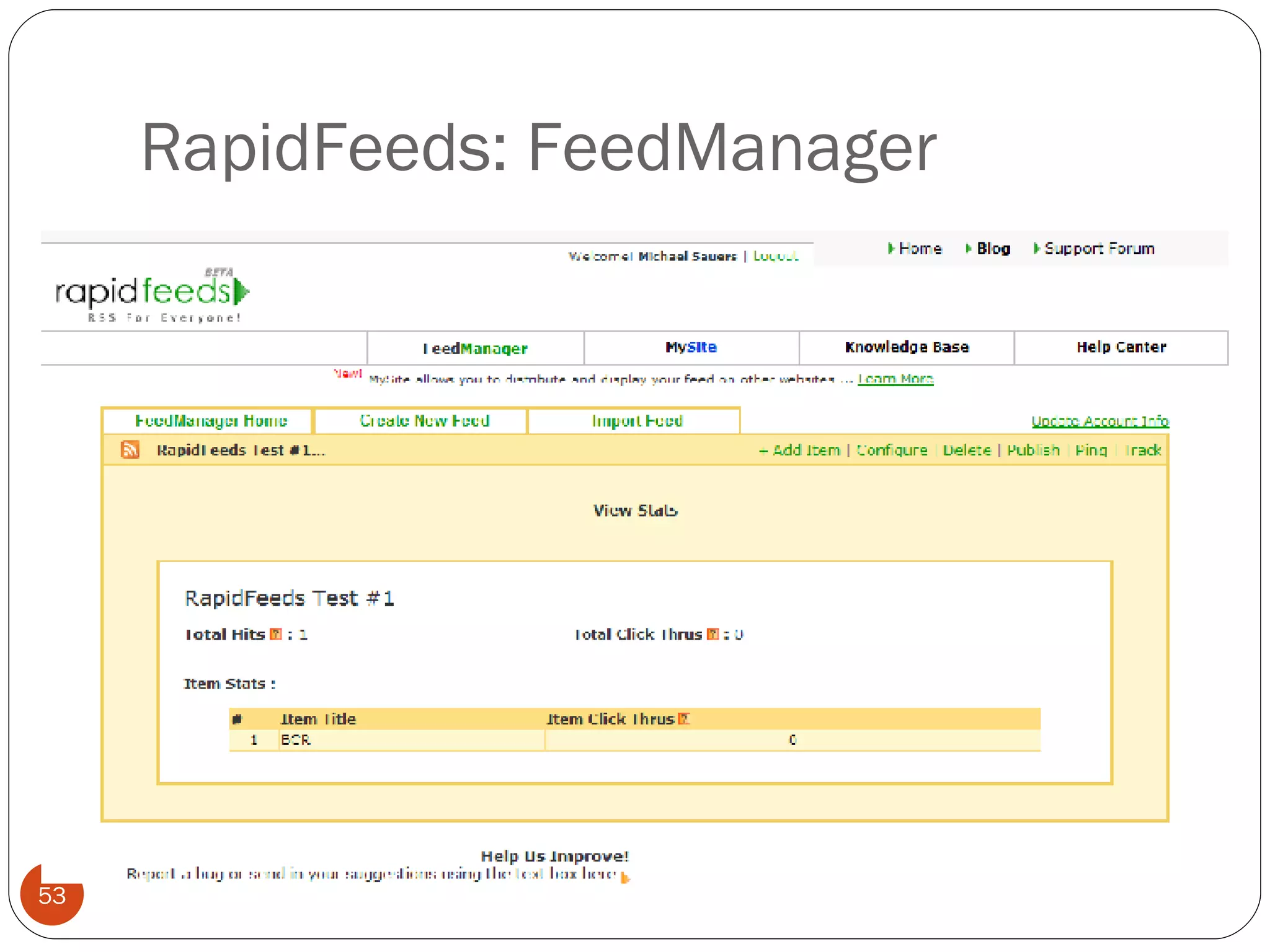Open the Help Center menu tab
This screenshot has height=952, width=1270.
coord(1121,347)
